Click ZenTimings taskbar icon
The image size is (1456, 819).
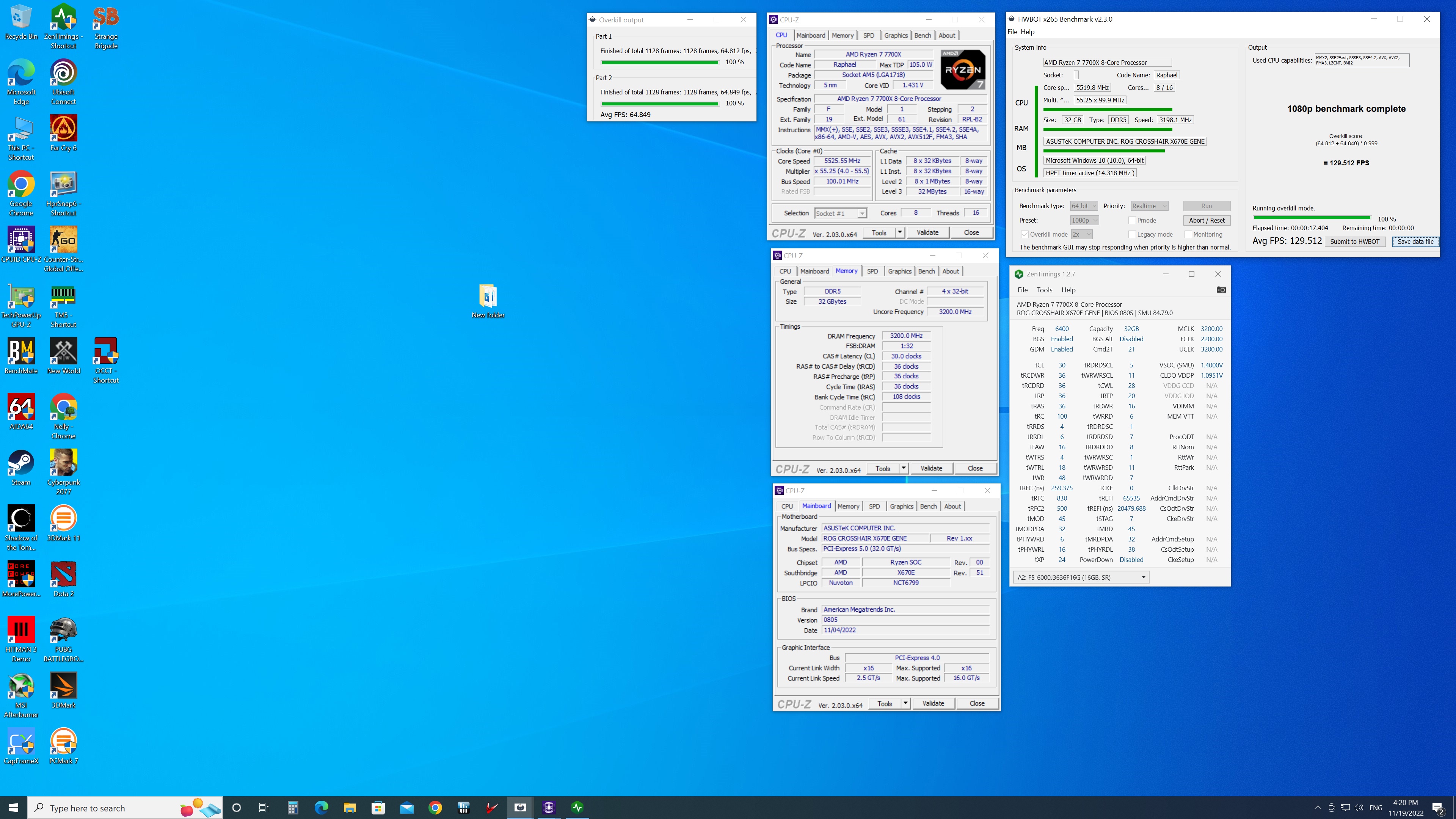click(x=577, y=808)
